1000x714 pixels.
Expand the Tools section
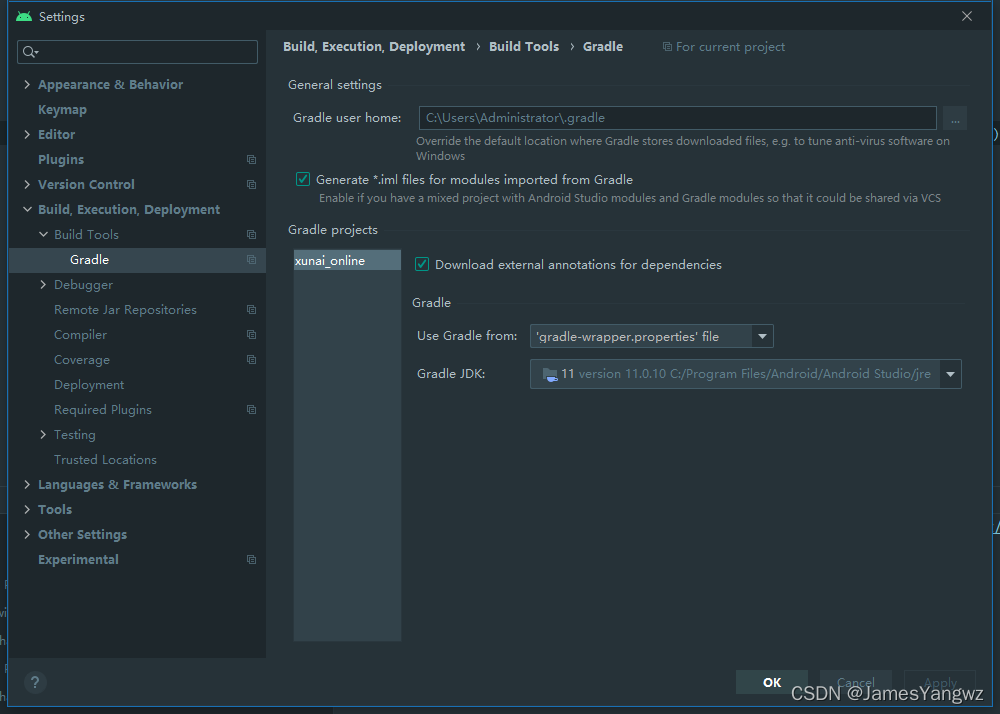point(27,509)
